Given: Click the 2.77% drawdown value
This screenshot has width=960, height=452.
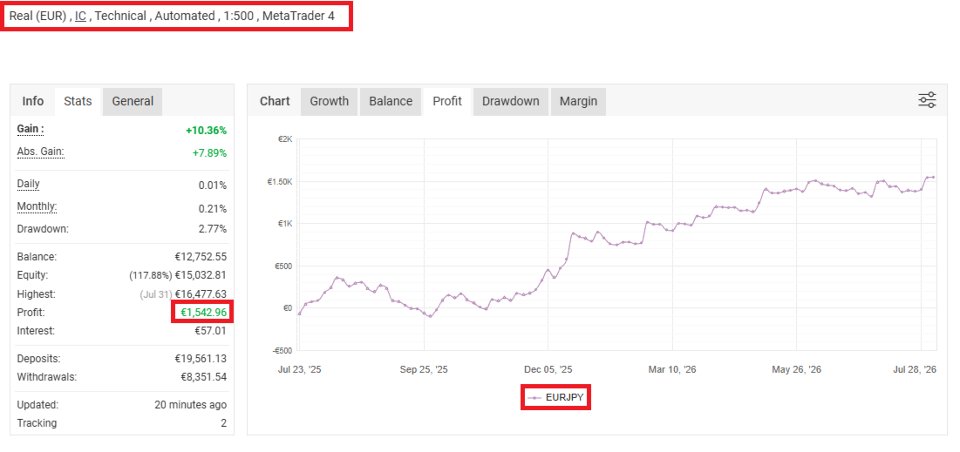Looking at the screenshot, I should (212, 229).
